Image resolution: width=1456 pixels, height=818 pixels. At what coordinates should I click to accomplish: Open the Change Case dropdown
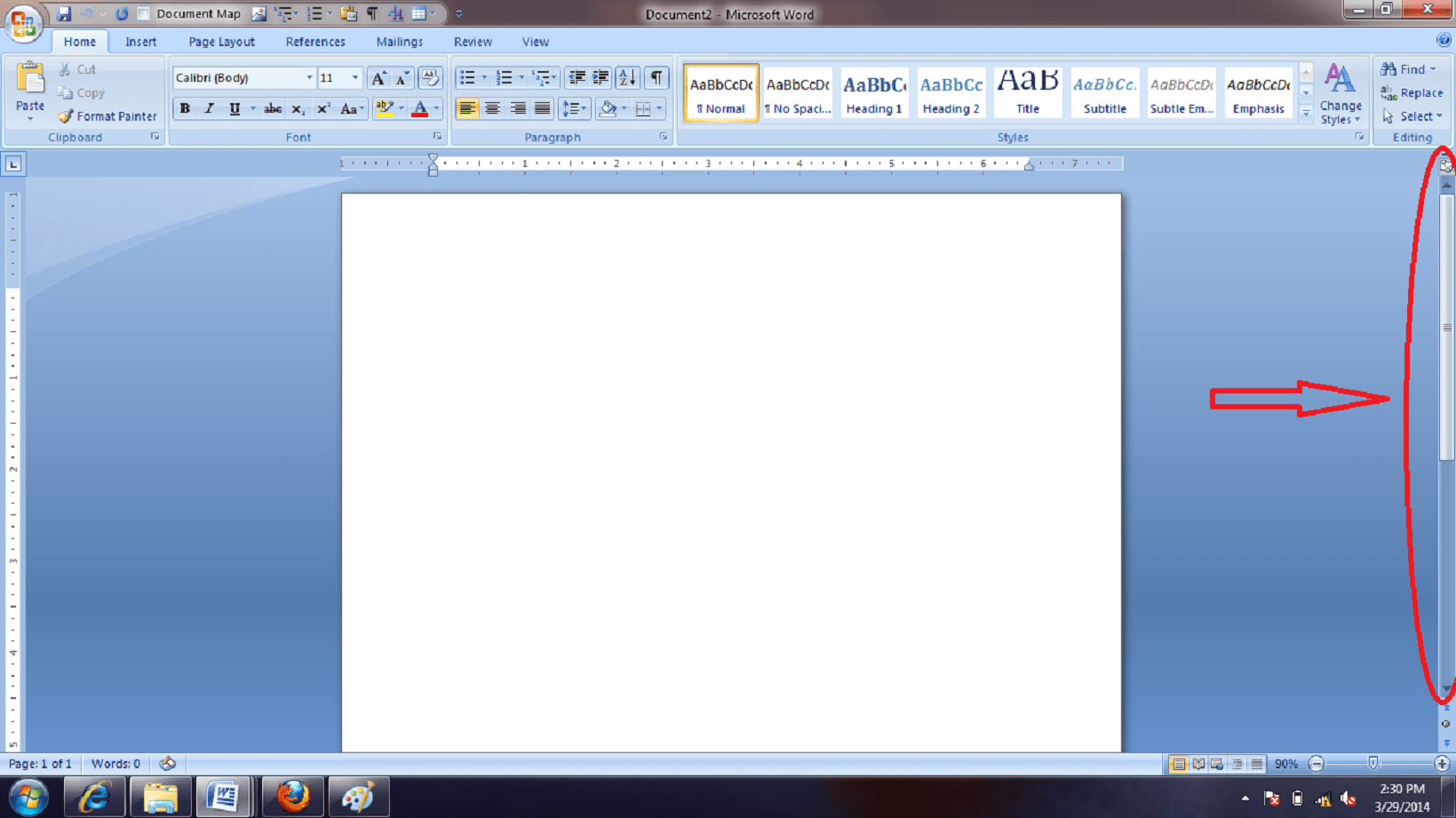click(352, 108)
